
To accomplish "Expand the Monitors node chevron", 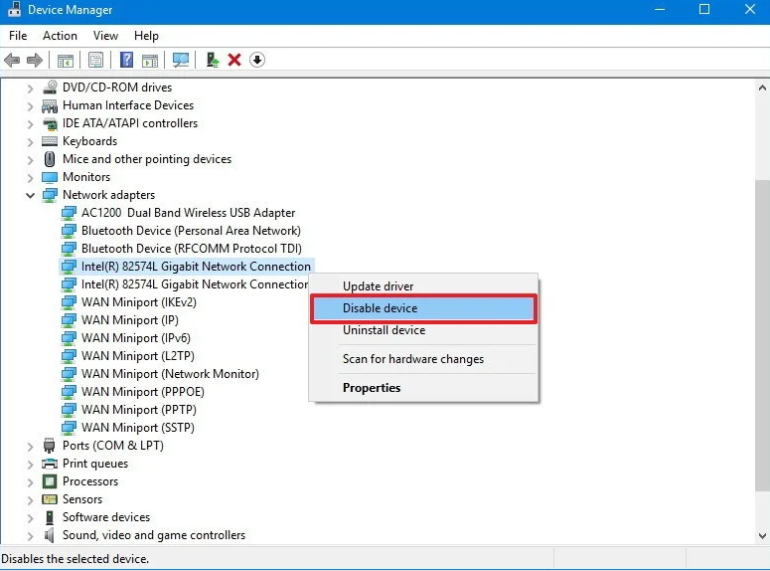I will [30, 178].
